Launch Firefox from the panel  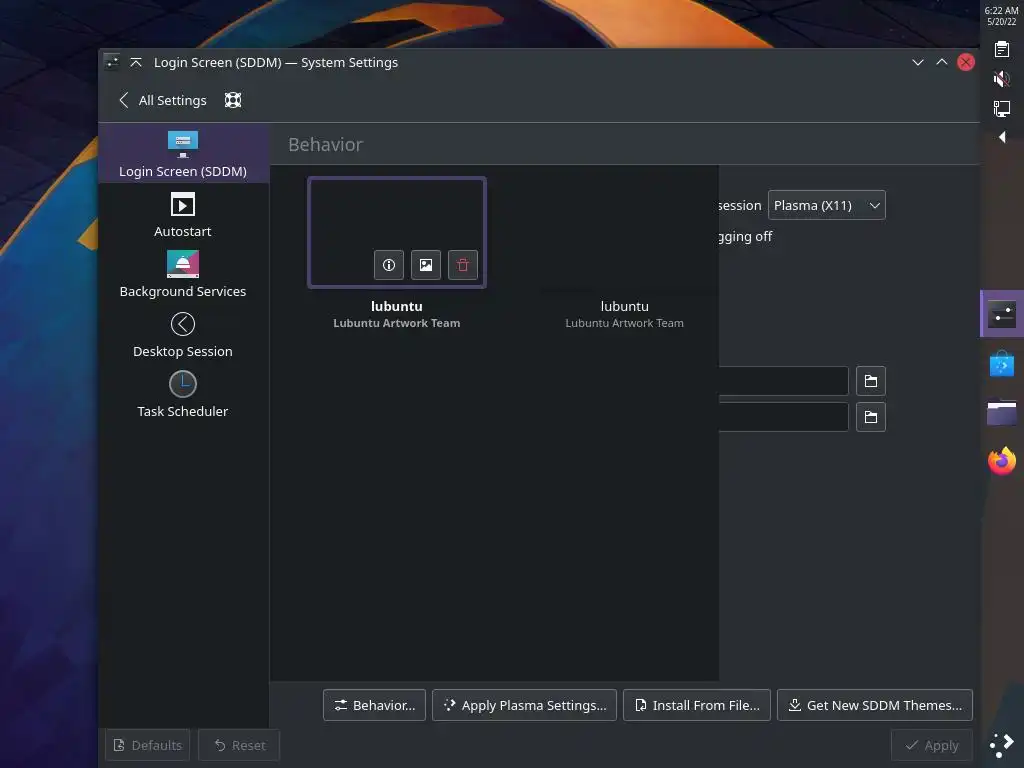coord(1002,461)
